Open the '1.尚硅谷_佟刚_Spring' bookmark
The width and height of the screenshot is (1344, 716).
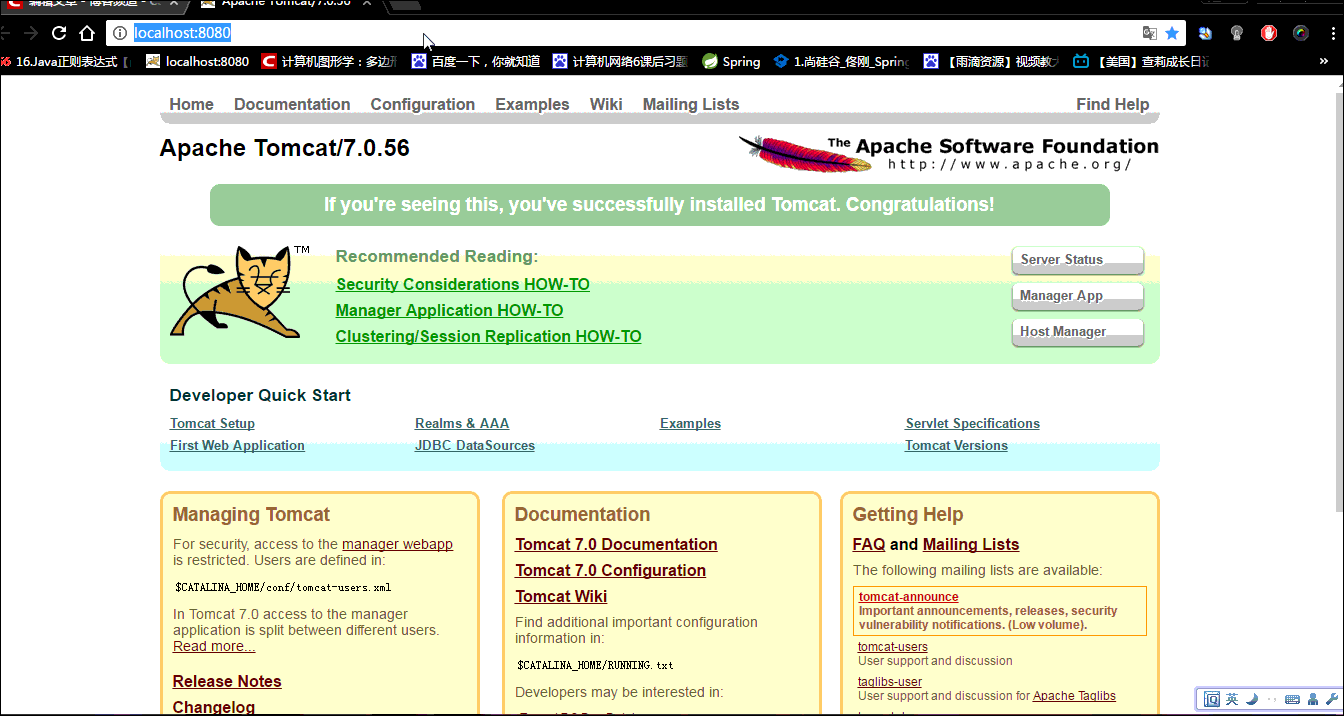click(x=841, y=62)
